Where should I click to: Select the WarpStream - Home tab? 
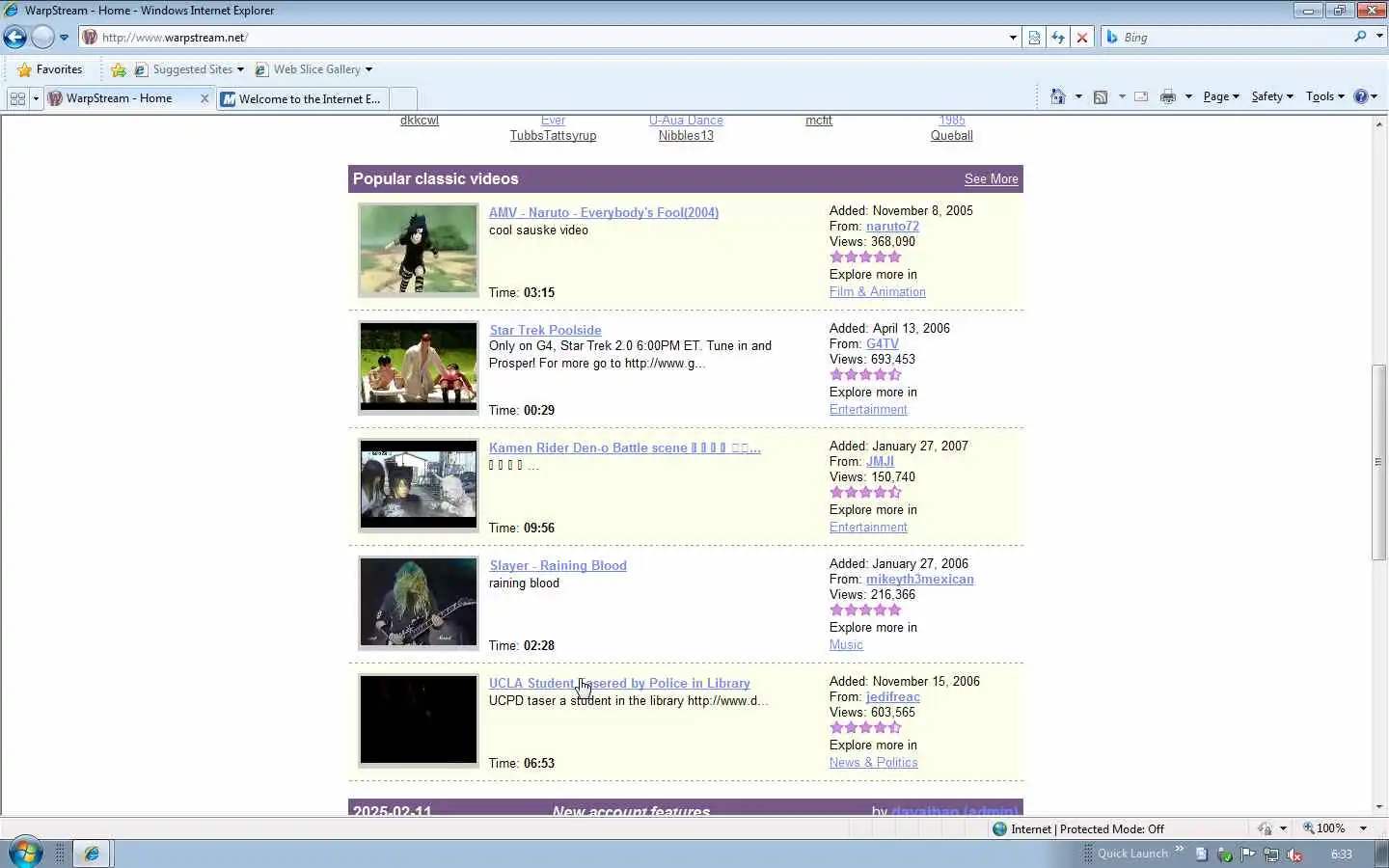120,98
